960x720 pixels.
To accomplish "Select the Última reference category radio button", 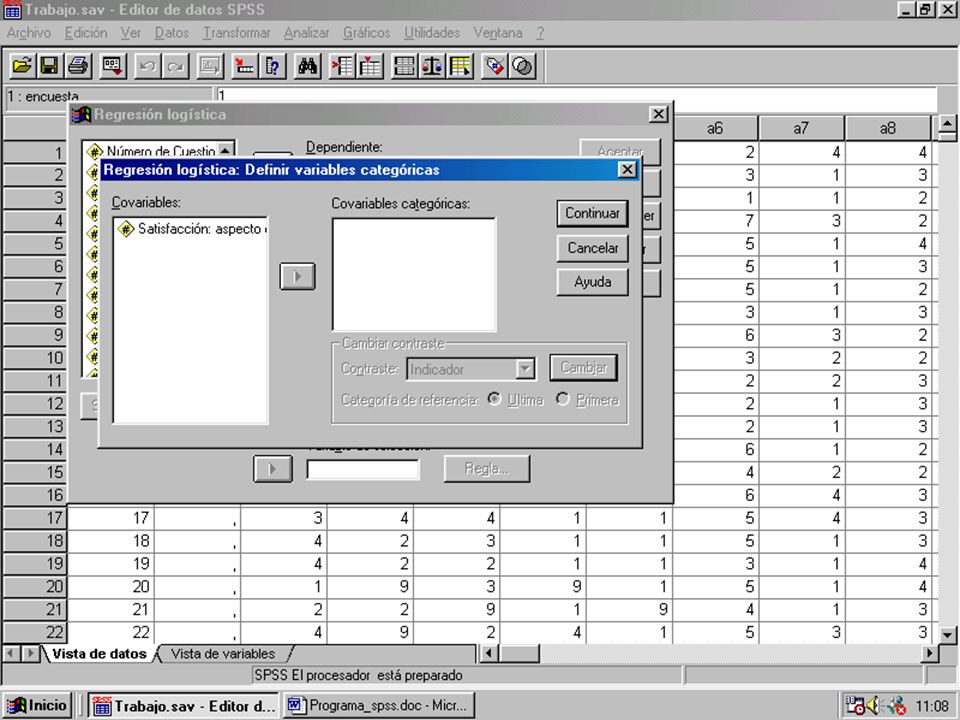I will click(x=494, y=399).
